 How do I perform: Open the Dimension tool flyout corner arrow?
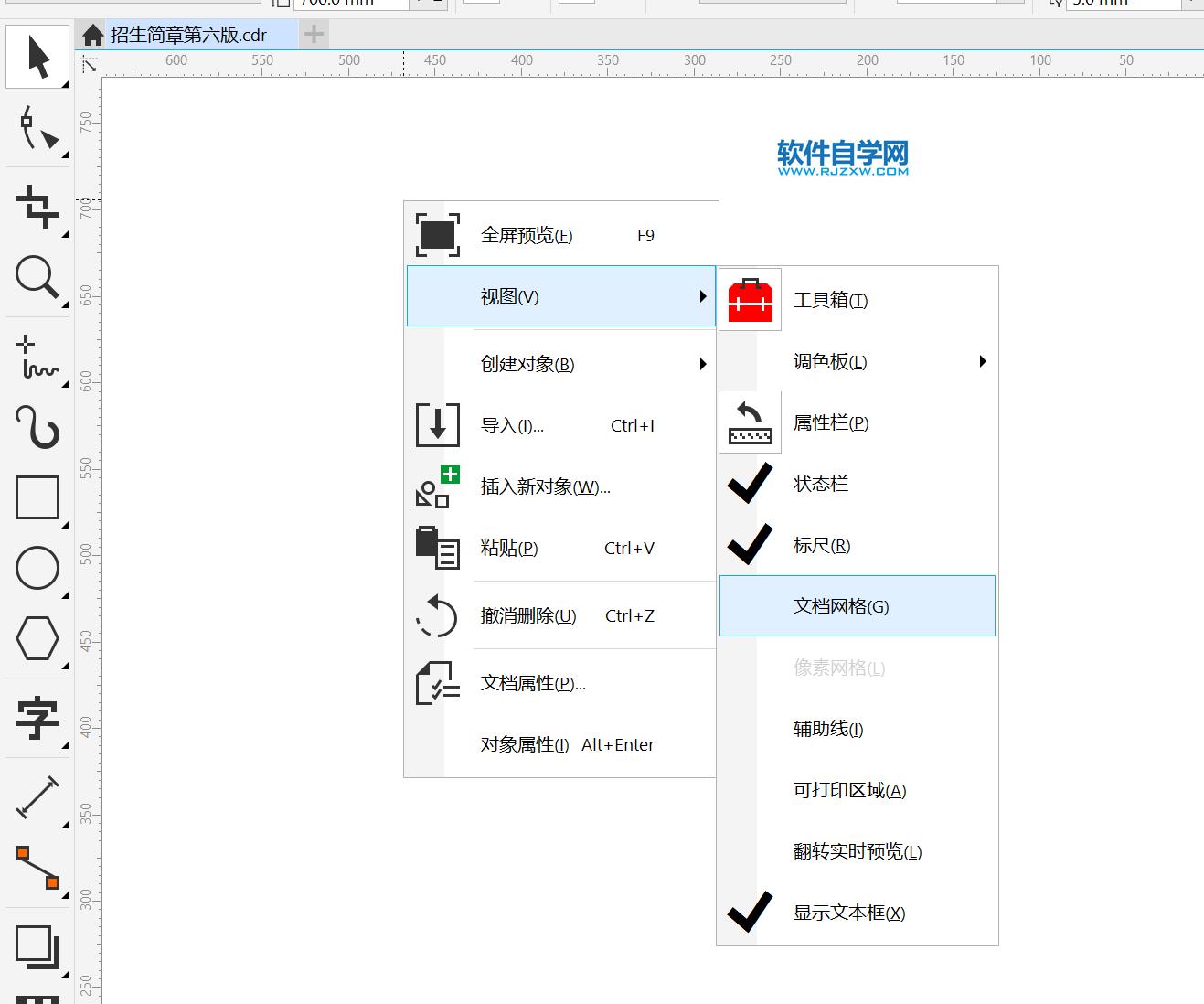point(65,826)
